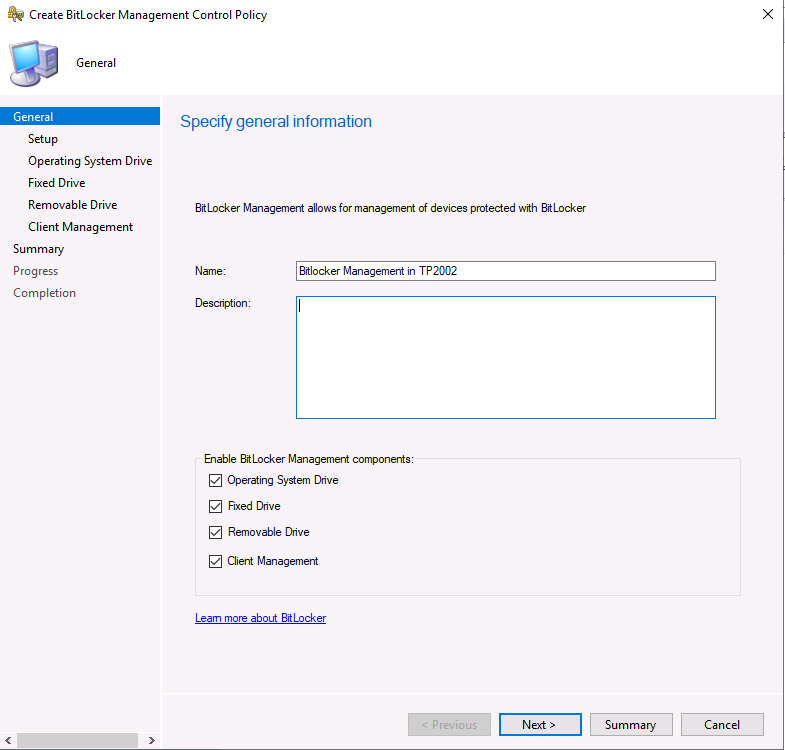The height and width of the screenshot is (750, 785).
Task: Close the Create BitLocker Management Control Policy window
Action: [x=767, y=14]
